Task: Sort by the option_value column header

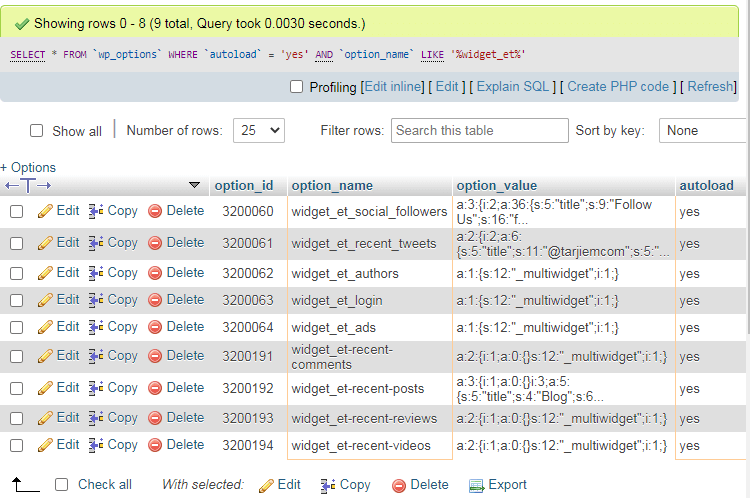Action: pyautogui.click(x=496, y=186)
